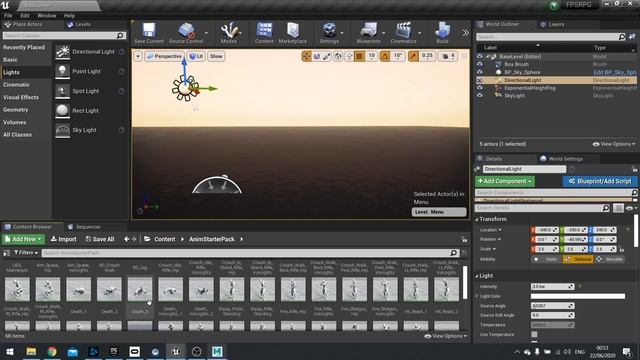This screenshot has height=360, width=640.
Task: Open the Help menu
Action: tap(69, 16)
